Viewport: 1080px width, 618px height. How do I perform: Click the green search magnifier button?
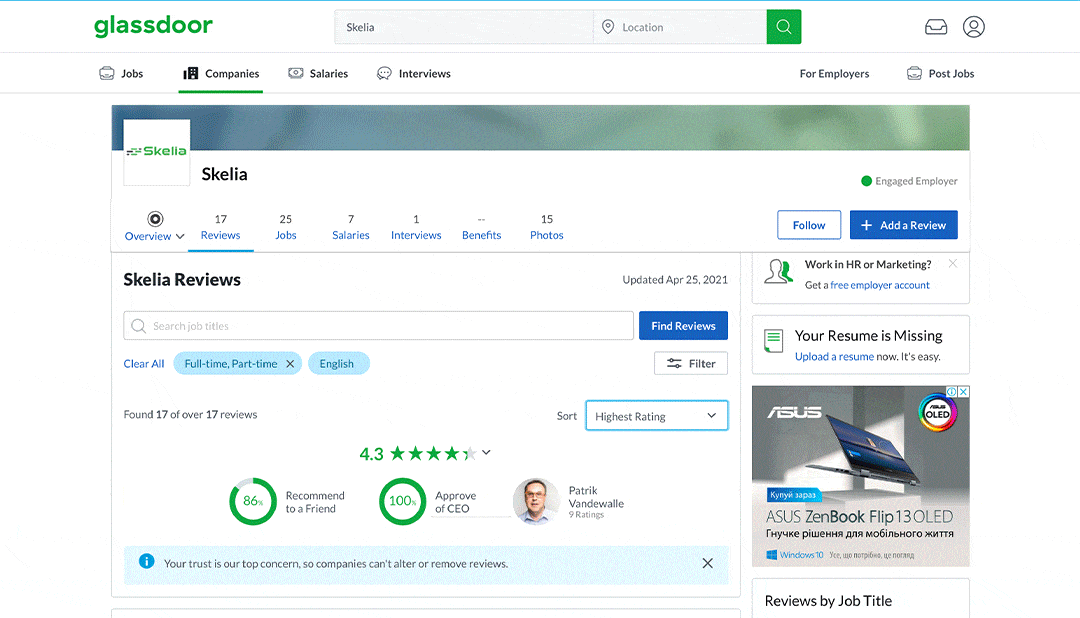pyautogui.click(x=783, y=27)
